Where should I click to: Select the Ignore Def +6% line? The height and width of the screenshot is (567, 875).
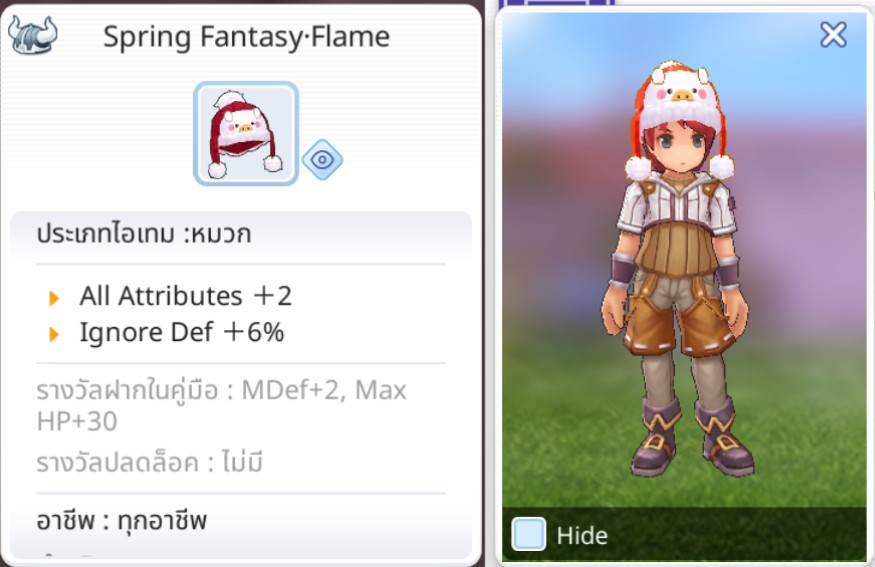coord(182,332)
